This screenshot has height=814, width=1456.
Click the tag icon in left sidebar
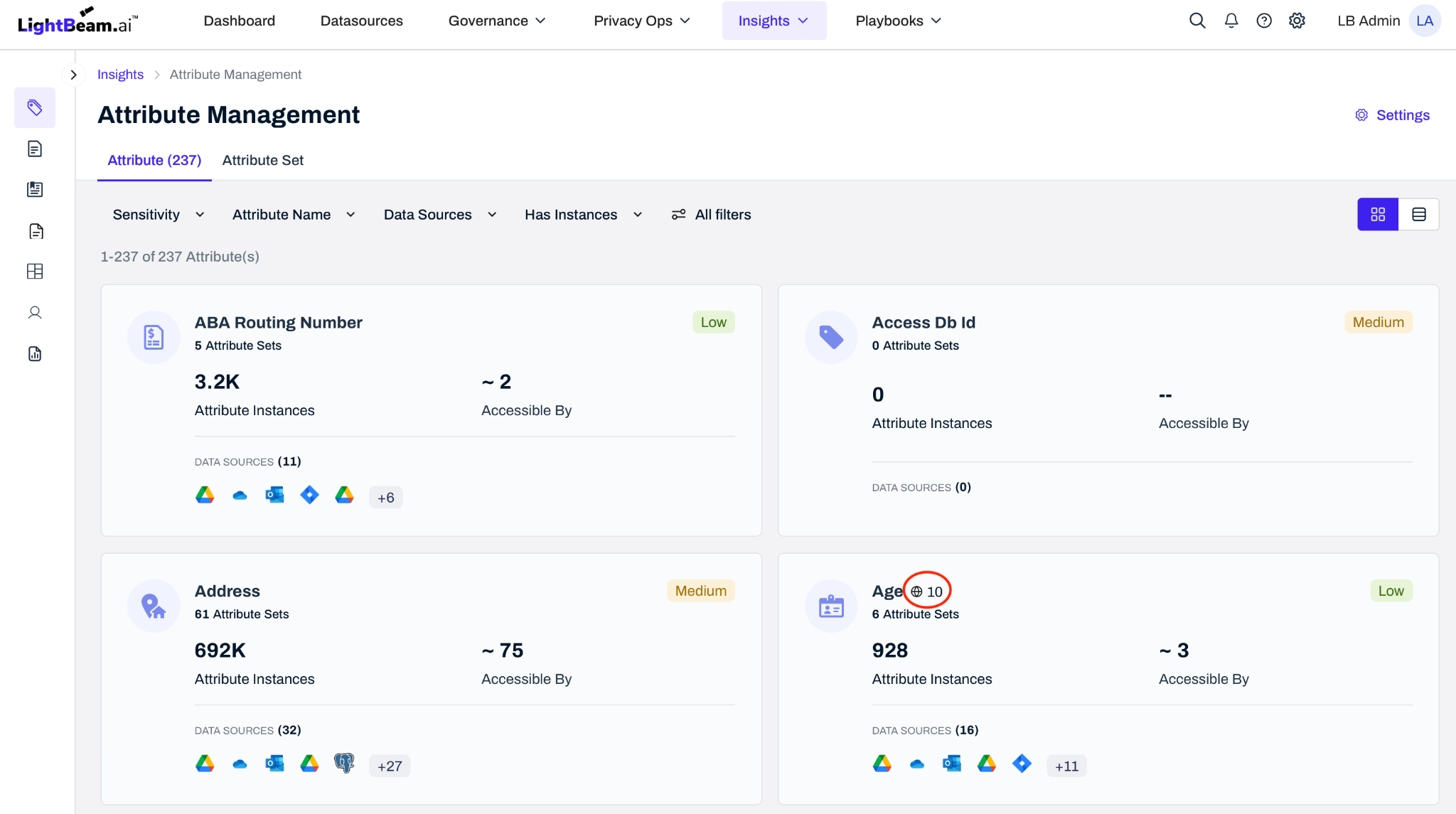tap(35, 107)
